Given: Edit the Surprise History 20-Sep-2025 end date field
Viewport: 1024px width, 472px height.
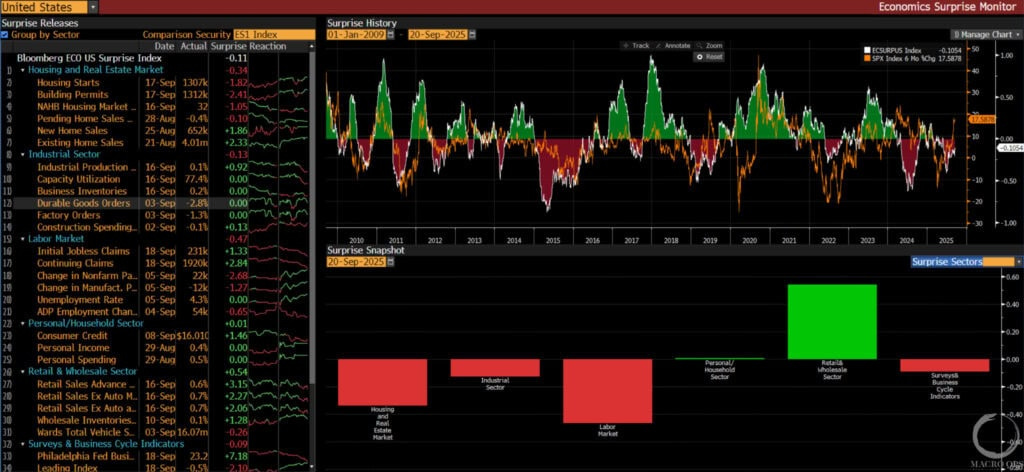Looking at the screenshot, I should click(x=438, y=35).
